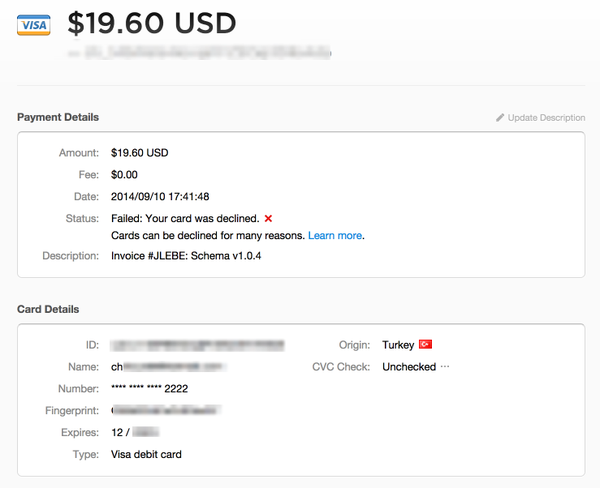Click the Turkey flag icon

tap(425, 344)
